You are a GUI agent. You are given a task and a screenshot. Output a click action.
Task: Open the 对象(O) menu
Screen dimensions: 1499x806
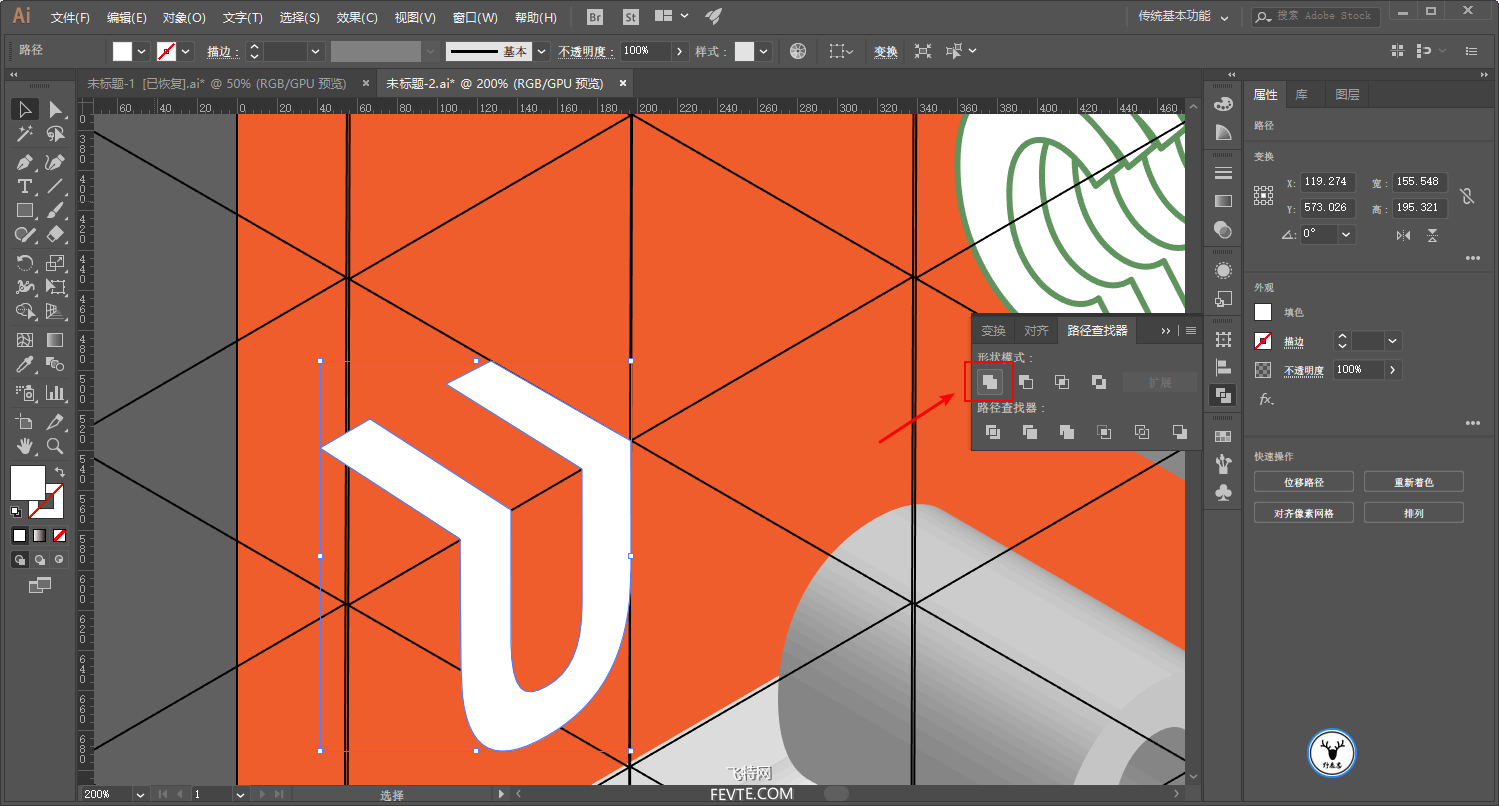coord(184,17)
